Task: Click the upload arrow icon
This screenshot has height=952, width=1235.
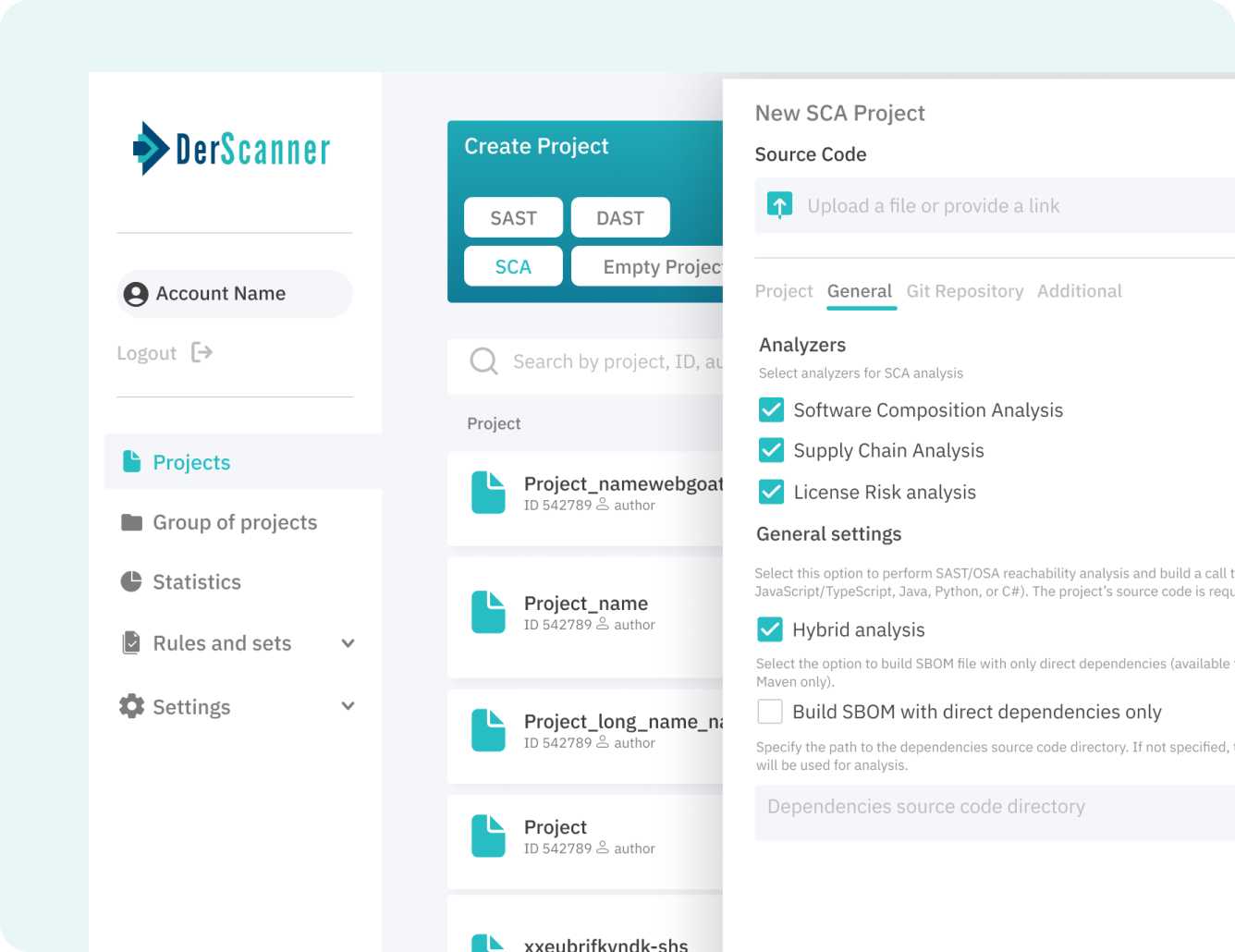Action: tap(779, 205)
